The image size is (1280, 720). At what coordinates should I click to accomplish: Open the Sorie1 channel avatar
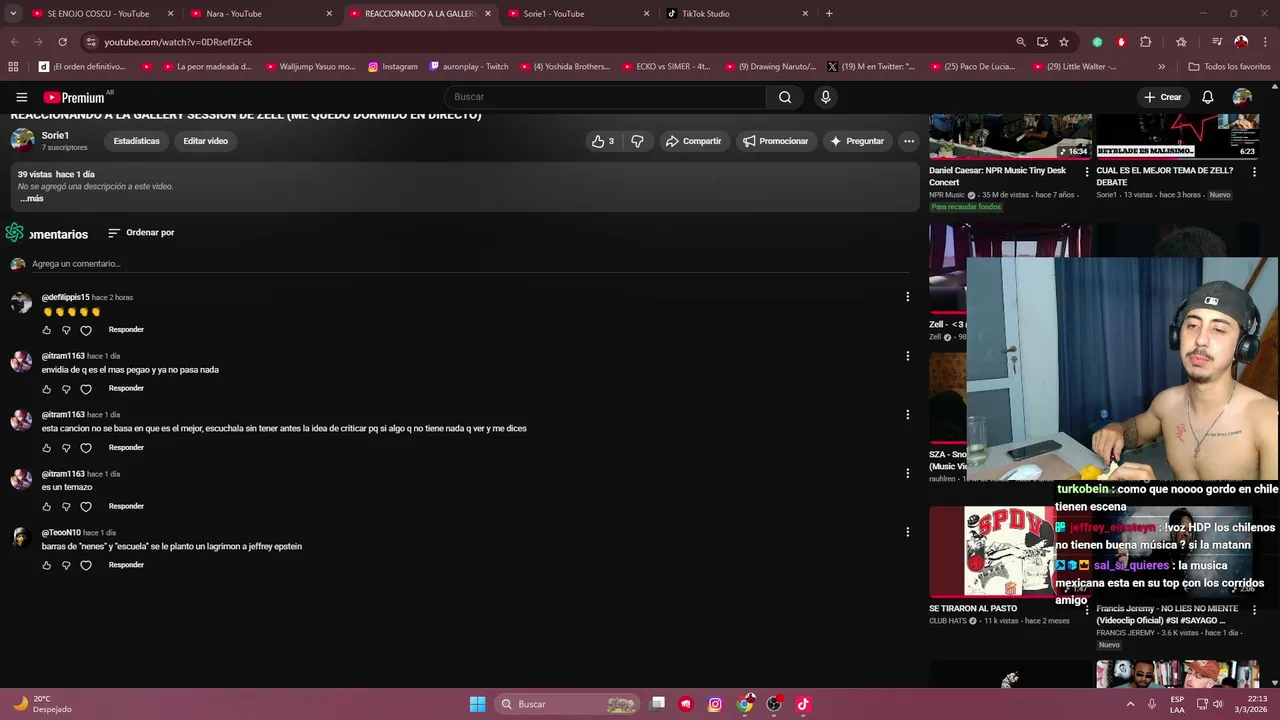coord(22,140)
